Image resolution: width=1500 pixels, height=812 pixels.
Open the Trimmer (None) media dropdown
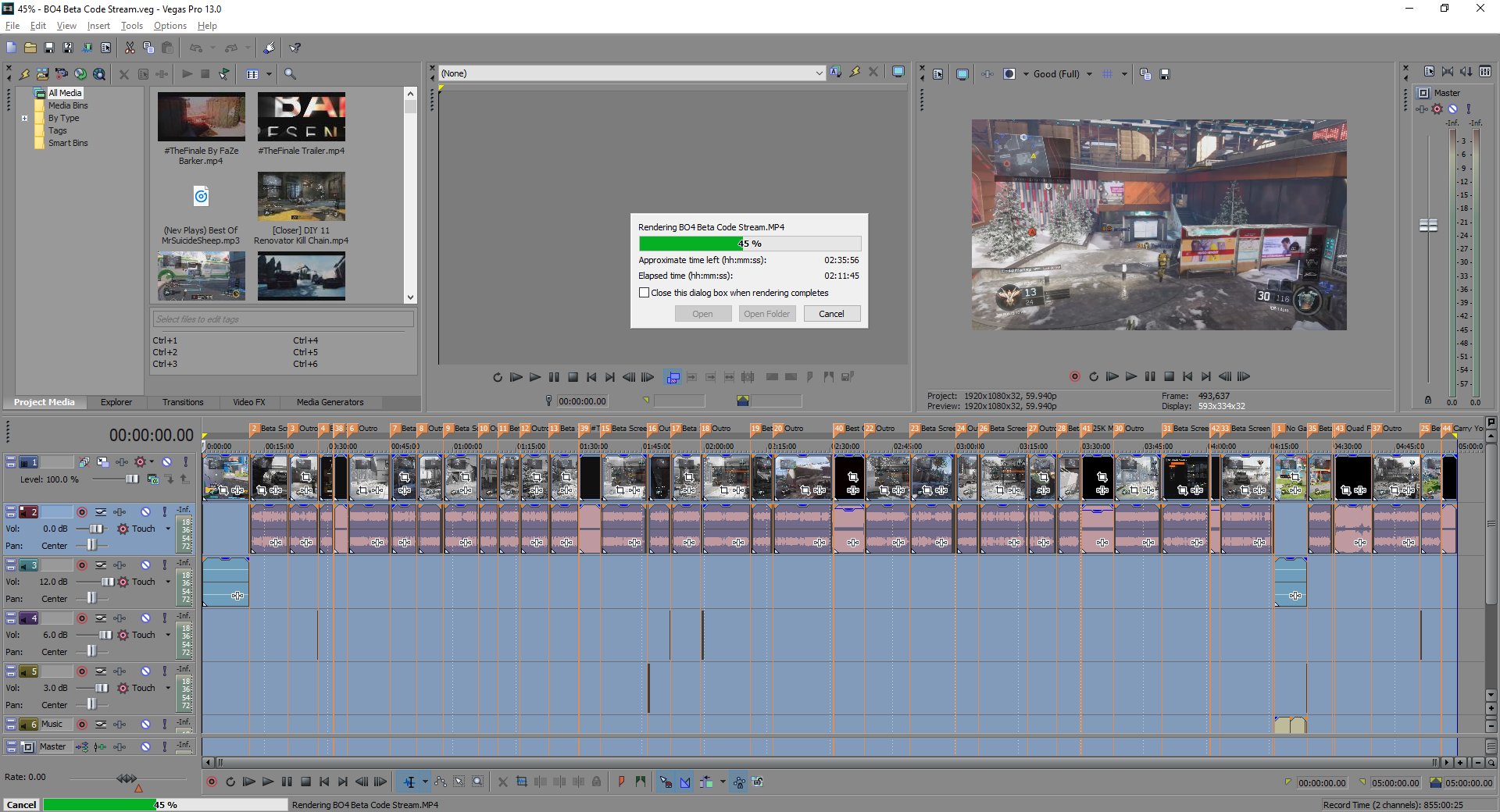coord(819,73)
